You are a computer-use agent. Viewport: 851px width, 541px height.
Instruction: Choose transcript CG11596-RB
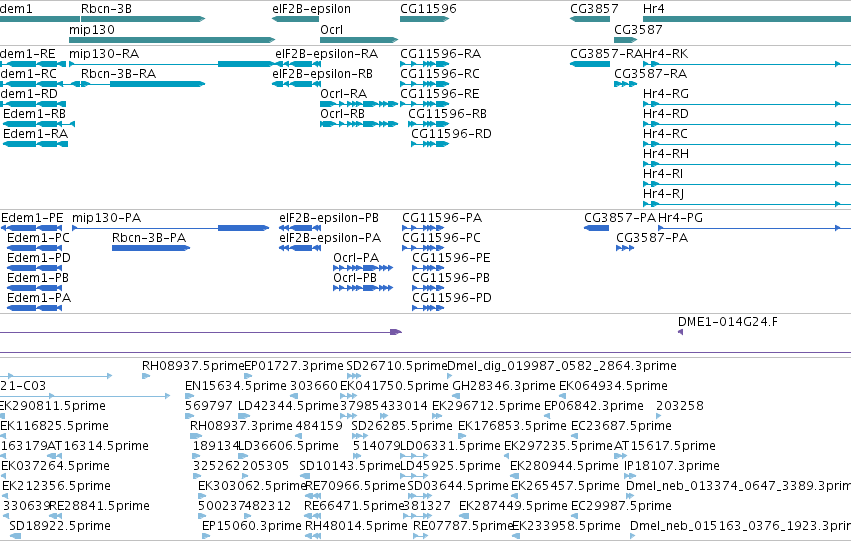[x=447, y=114]
